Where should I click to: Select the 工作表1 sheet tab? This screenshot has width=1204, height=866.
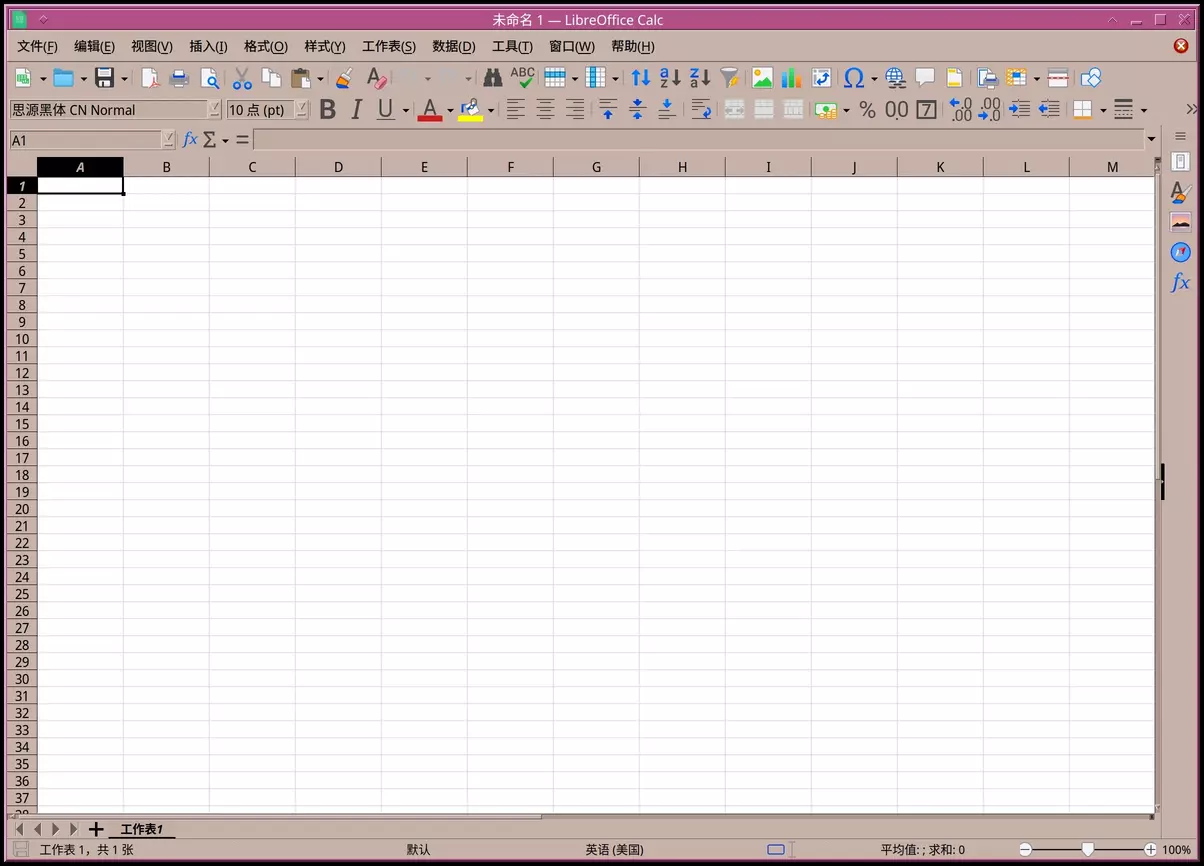[x=141, y=829]
